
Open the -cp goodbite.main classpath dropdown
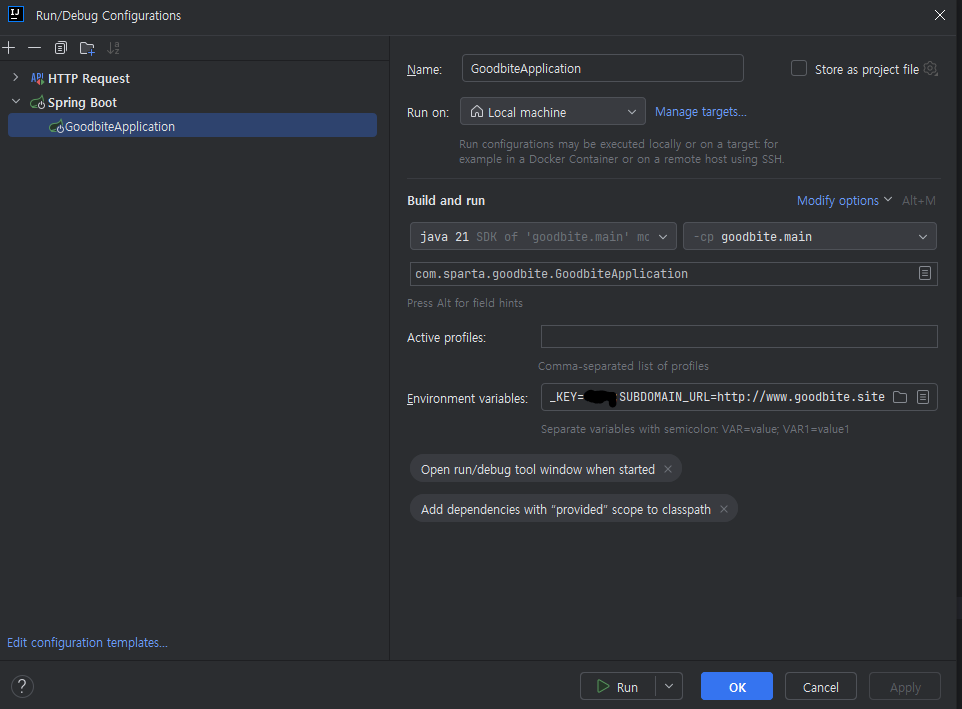point(809,236)
